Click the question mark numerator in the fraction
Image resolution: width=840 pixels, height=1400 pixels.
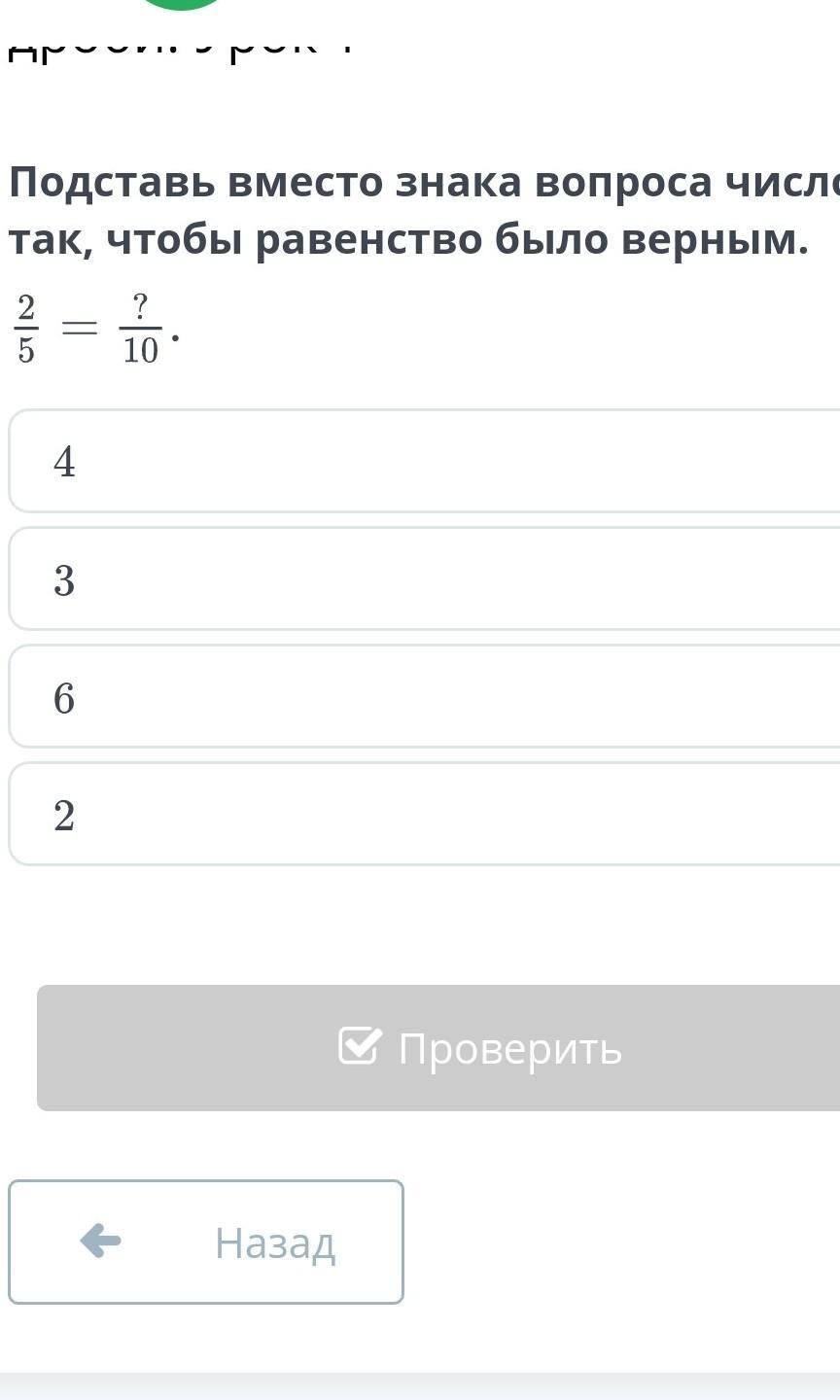click(141, 309)
